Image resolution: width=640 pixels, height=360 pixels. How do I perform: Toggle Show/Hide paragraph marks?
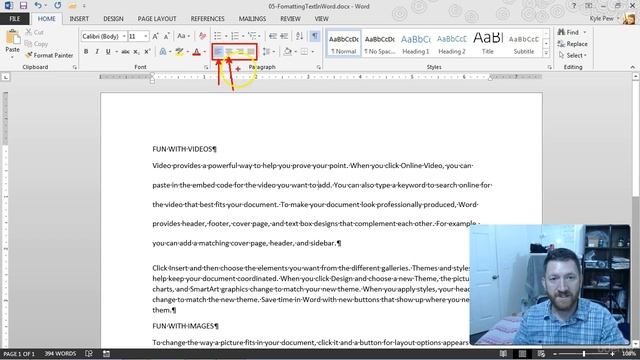315,36
